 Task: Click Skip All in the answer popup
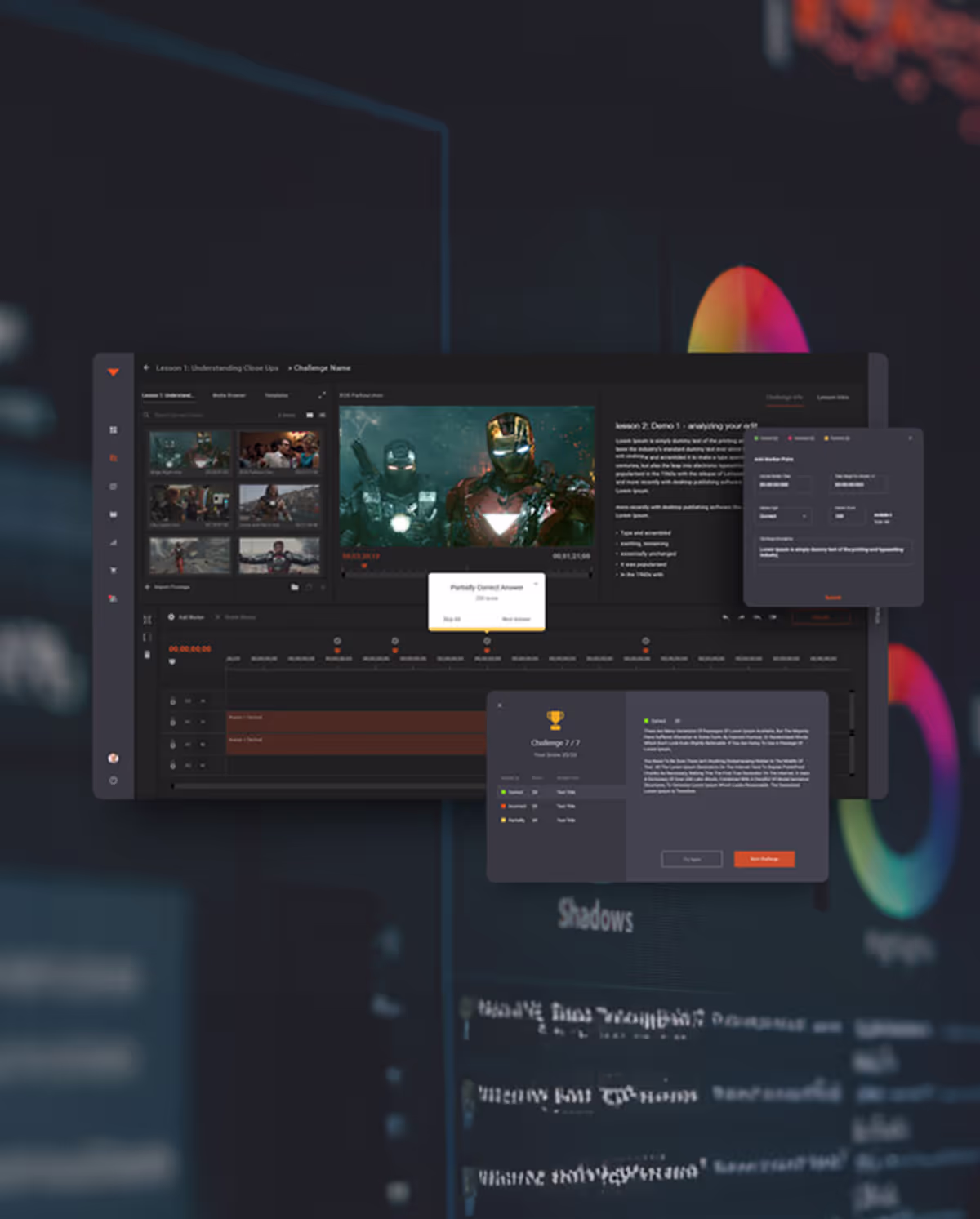pyautogui.click(x=452, y=620)
